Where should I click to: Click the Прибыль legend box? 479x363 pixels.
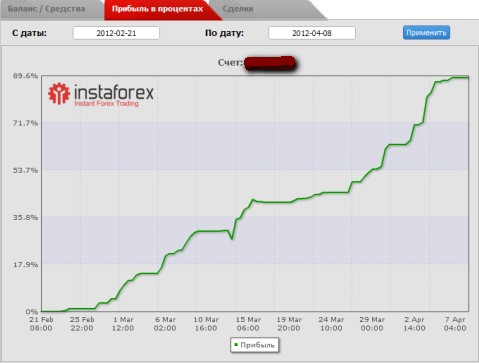tap(255, 345)
